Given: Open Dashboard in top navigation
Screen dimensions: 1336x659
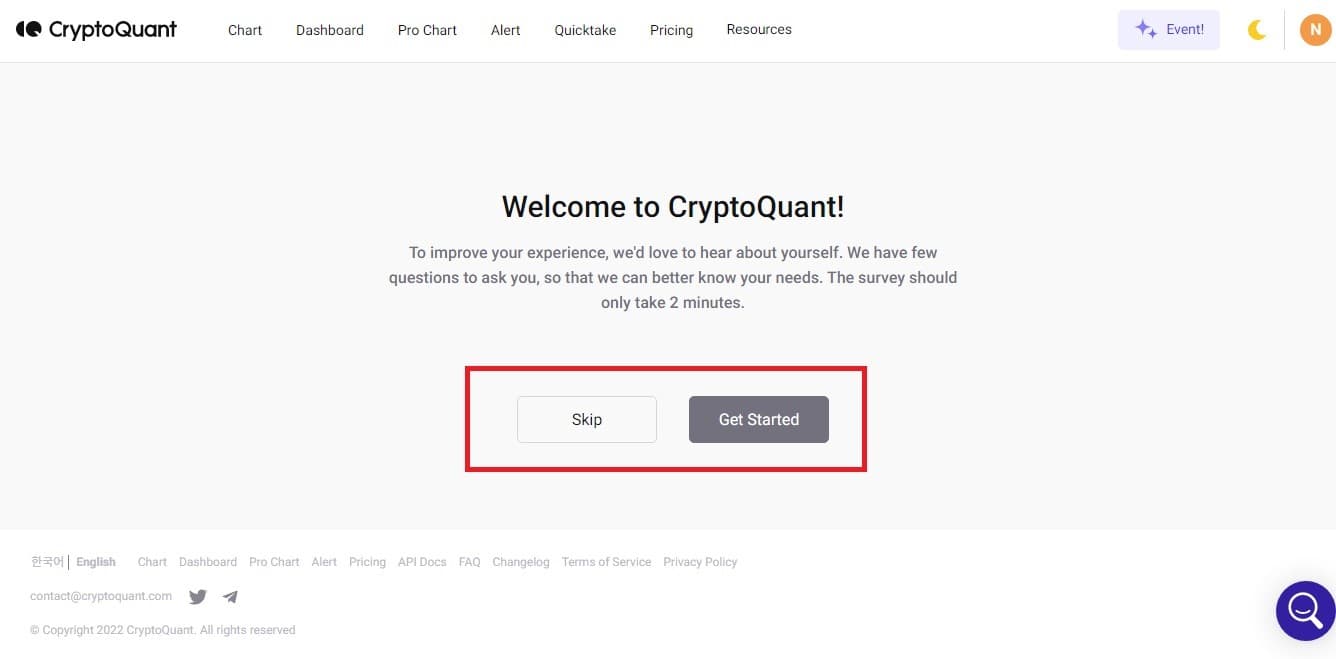Looking at the screenshot, I should tap(330, 30).
